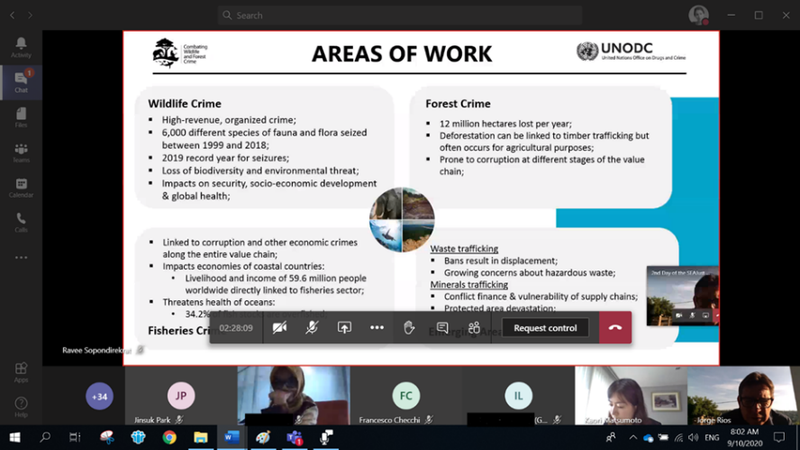This screenshot has width=800, height=450.
Task: Unmute the microphone in meeting toolbar
Action: tap(312, 327)
